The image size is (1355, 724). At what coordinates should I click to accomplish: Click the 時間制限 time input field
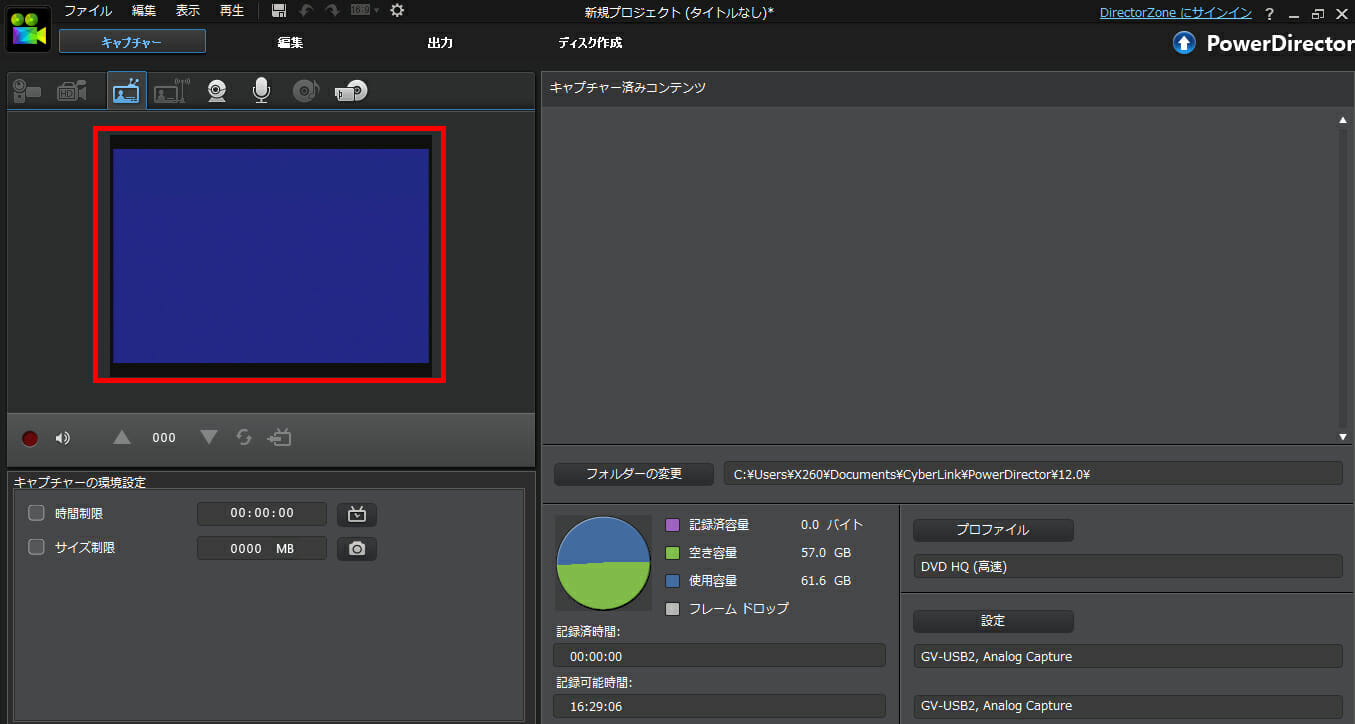(262, 513)
